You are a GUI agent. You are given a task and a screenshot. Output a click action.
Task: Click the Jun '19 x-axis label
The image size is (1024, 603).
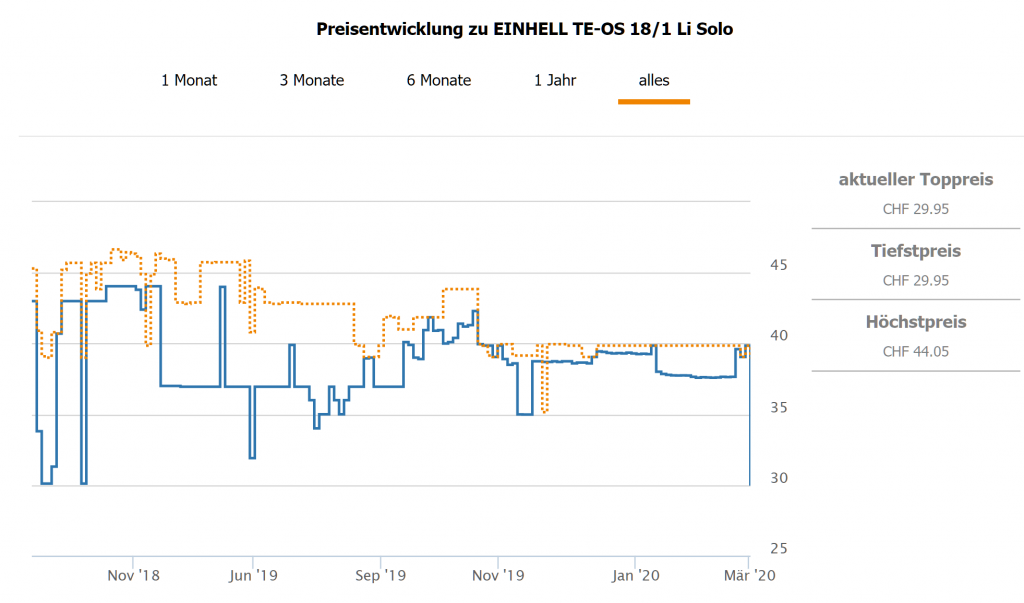(x=253, y=575)
